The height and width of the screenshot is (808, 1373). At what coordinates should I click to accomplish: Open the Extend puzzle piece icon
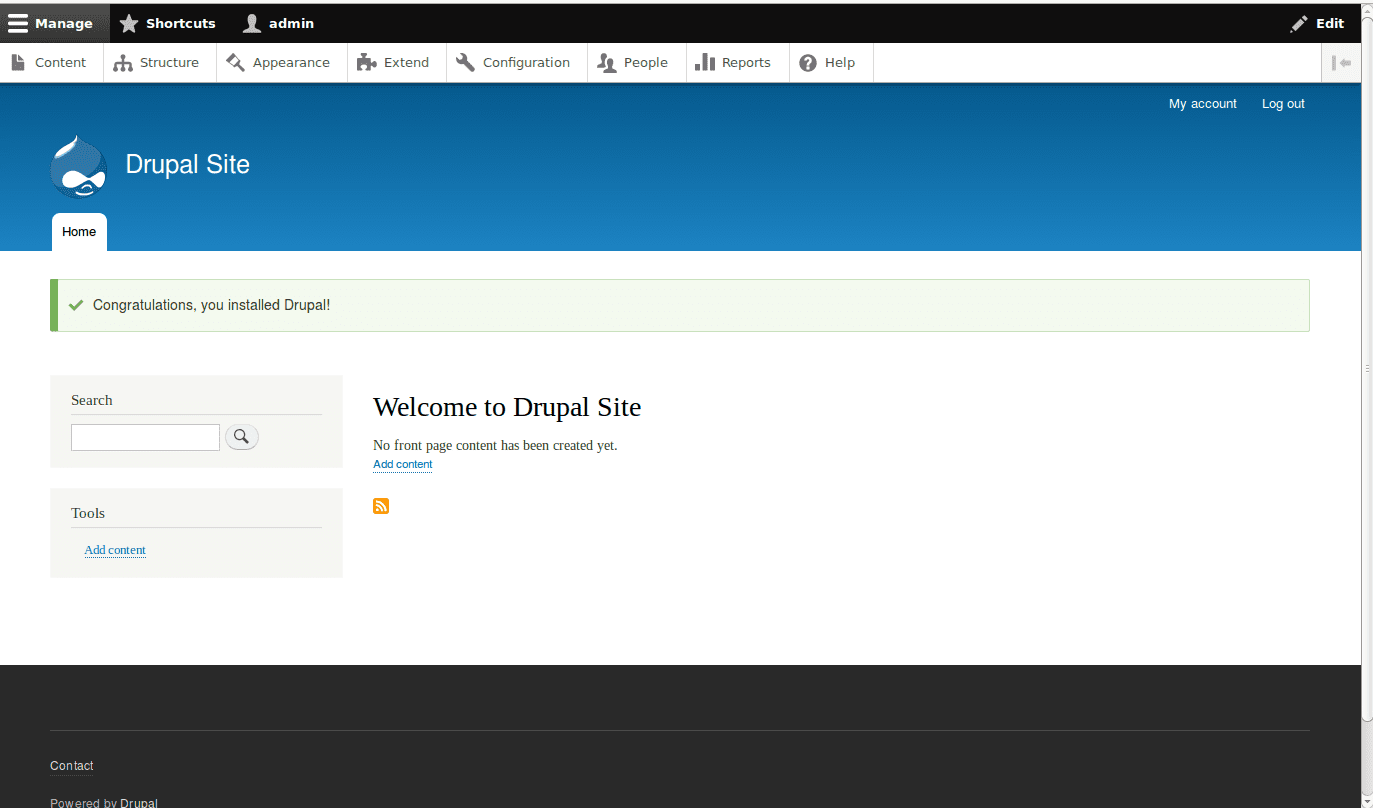point(365,62)
